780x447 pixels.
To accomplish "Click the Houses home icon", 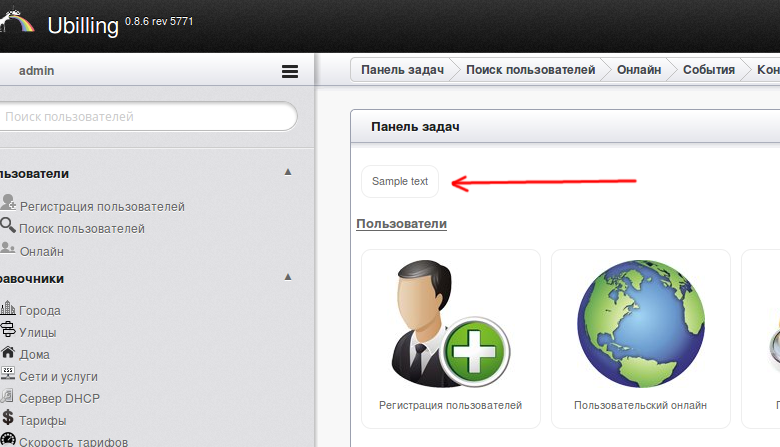I will pos(8,353).
